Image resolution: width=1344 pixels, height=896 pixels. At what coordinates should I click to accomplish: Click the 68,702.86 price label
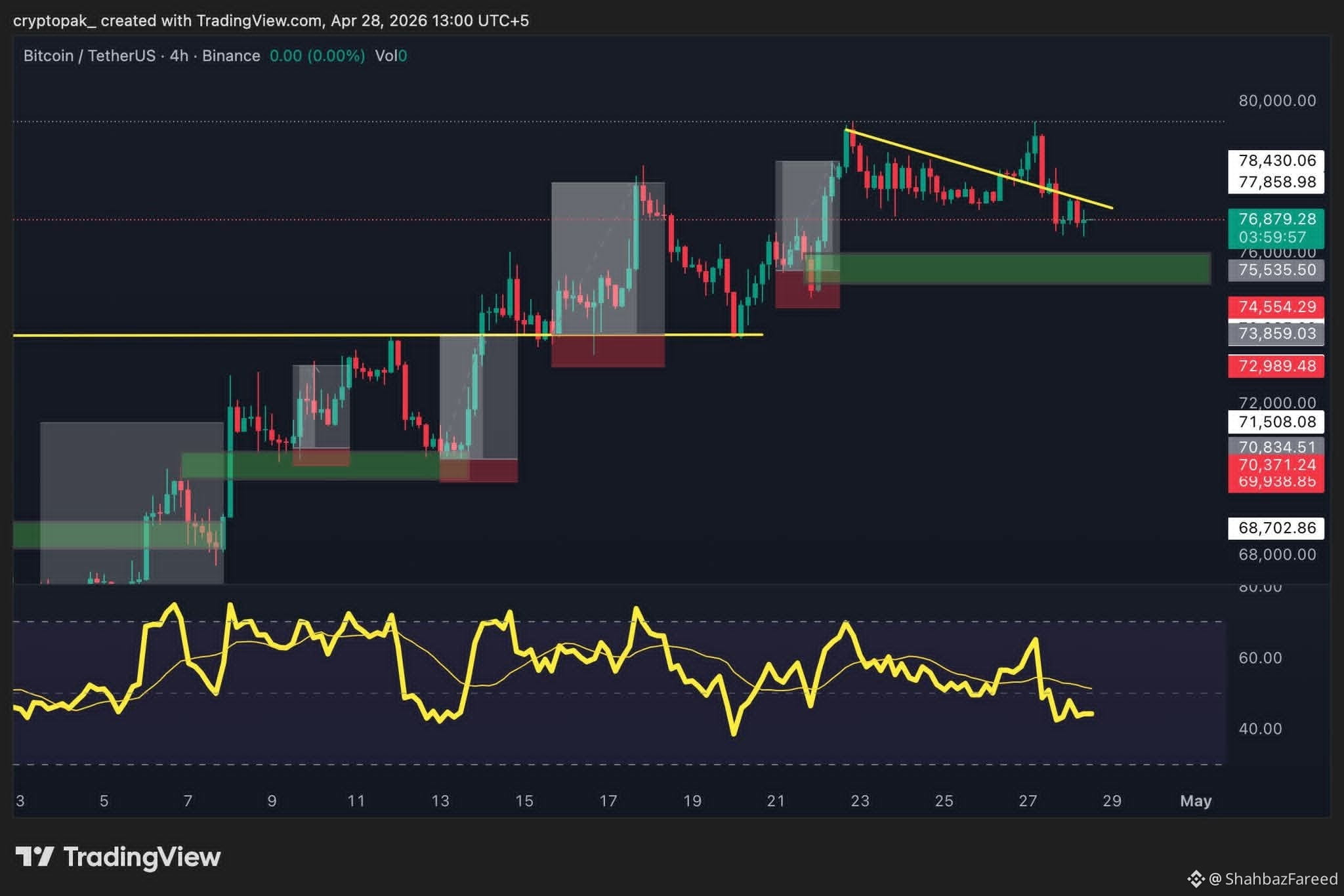1276,528
